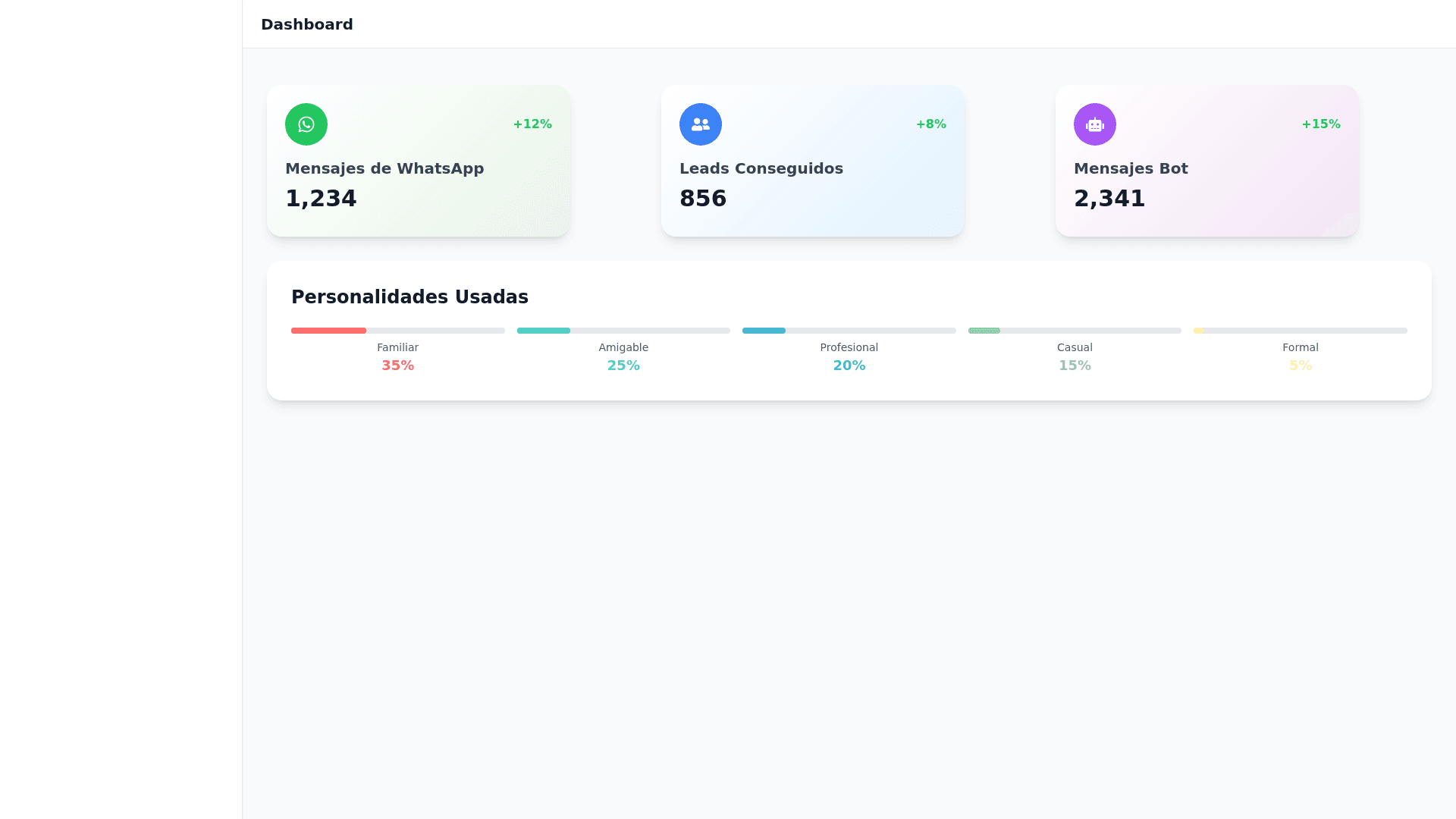
Task: Click the green WhatsApp icon
Action: click(x=306, y=124)
